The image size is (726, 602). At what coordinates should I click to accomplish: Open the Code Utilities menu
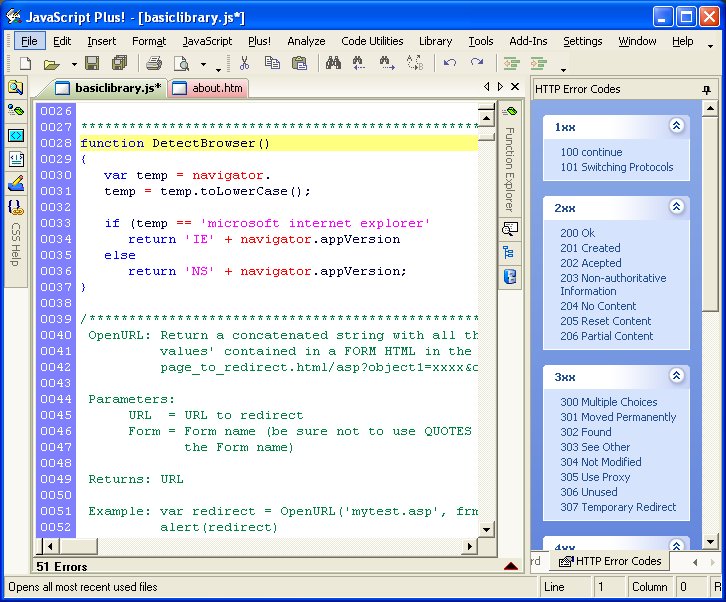tap(372, 41)
